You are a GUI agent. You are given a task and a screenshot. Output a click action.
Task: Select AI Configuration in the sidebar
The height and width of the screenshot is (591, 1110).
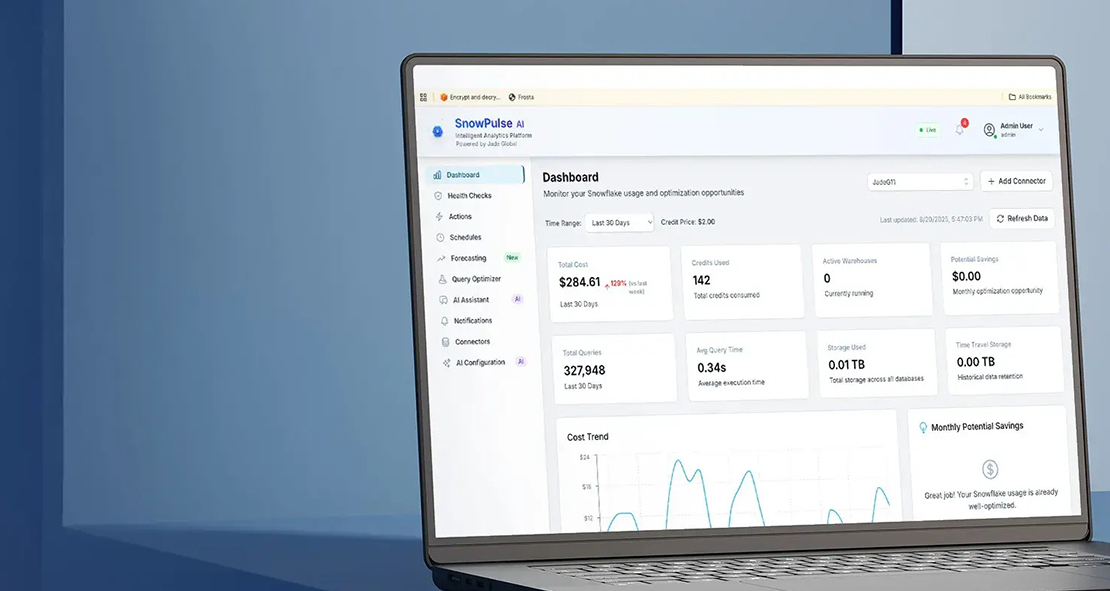(480, 363)
